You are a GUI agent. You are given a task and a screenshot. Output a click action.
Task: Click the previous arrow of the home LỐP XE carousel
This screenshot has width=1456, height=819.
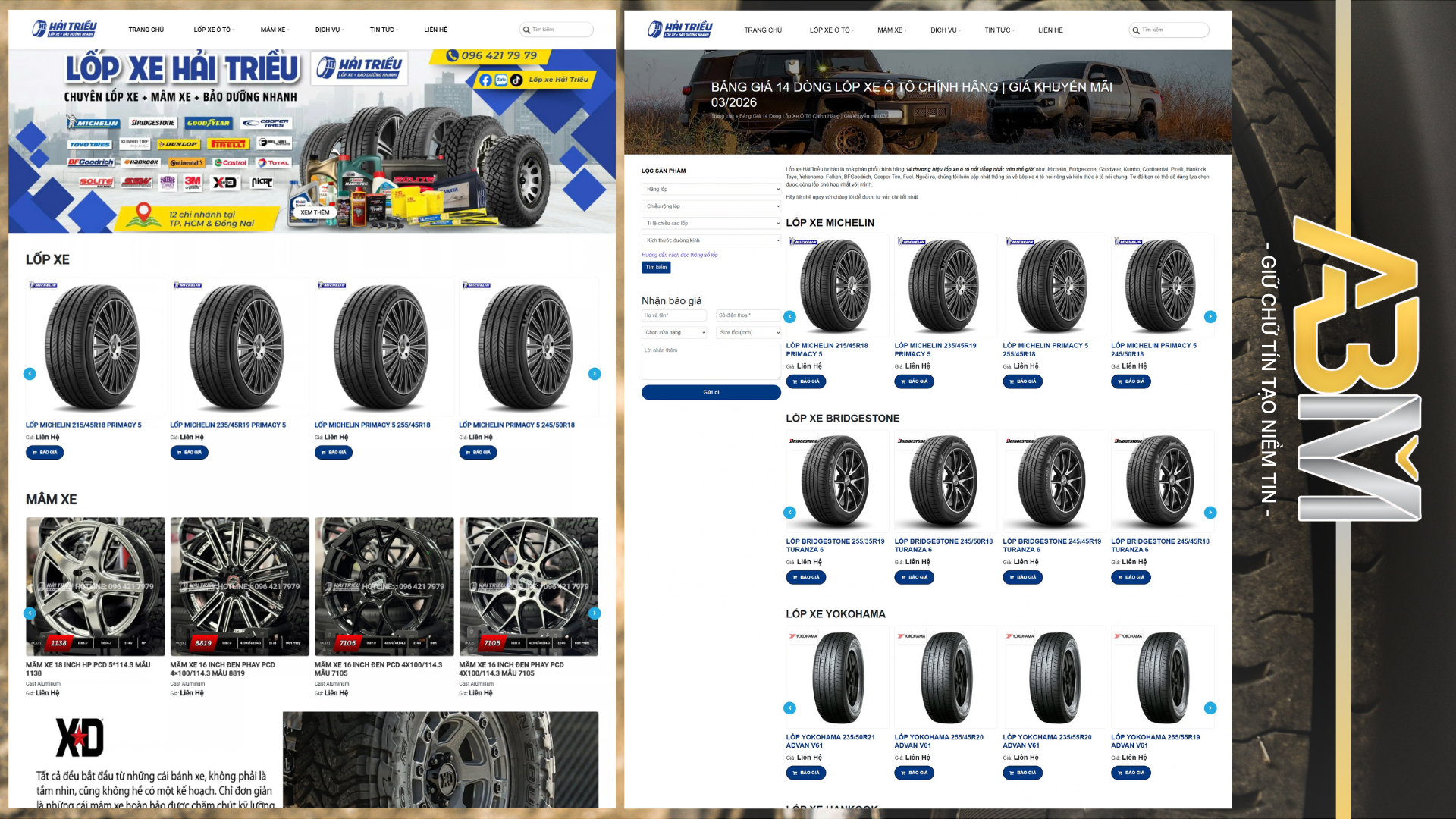click(30, 374)
